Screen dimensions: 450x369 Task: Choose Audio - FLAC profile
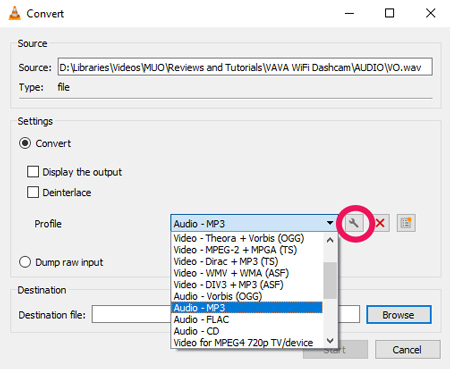tap(247, 319)
